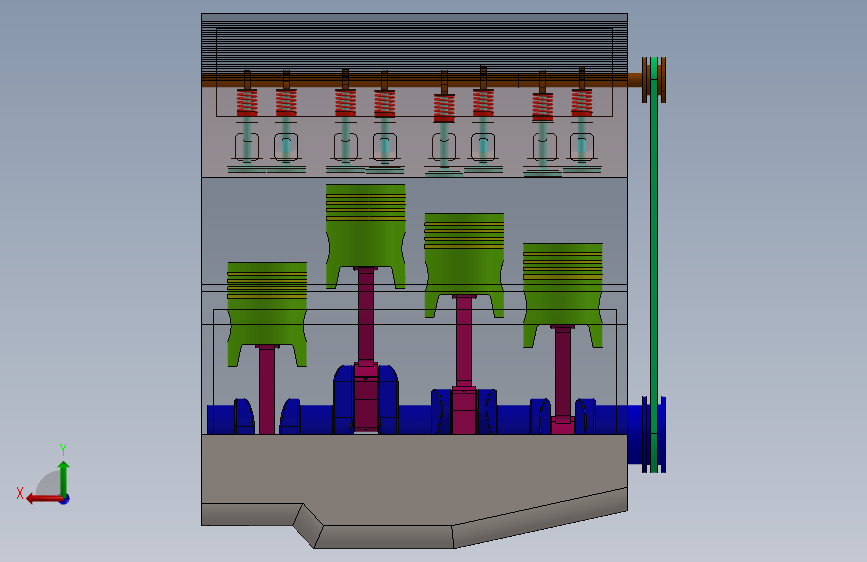Click the blue Z axis dot of triad
867x562 pixels.
click(65, 499)
